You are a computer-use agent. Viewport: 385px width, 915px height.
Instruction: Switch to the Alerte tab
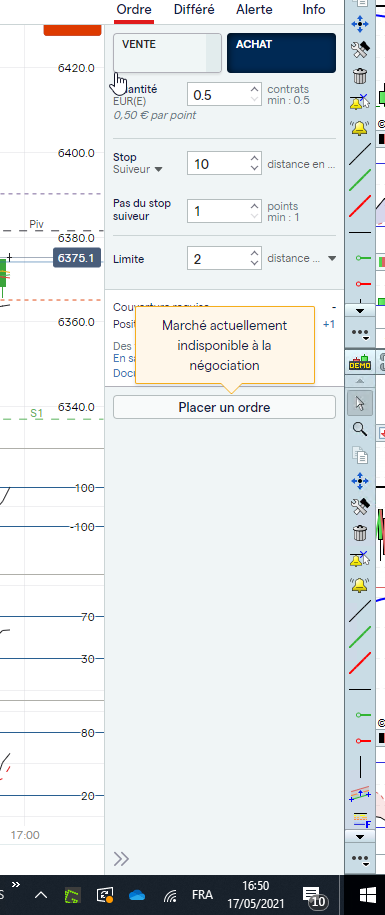click(254, 9)
